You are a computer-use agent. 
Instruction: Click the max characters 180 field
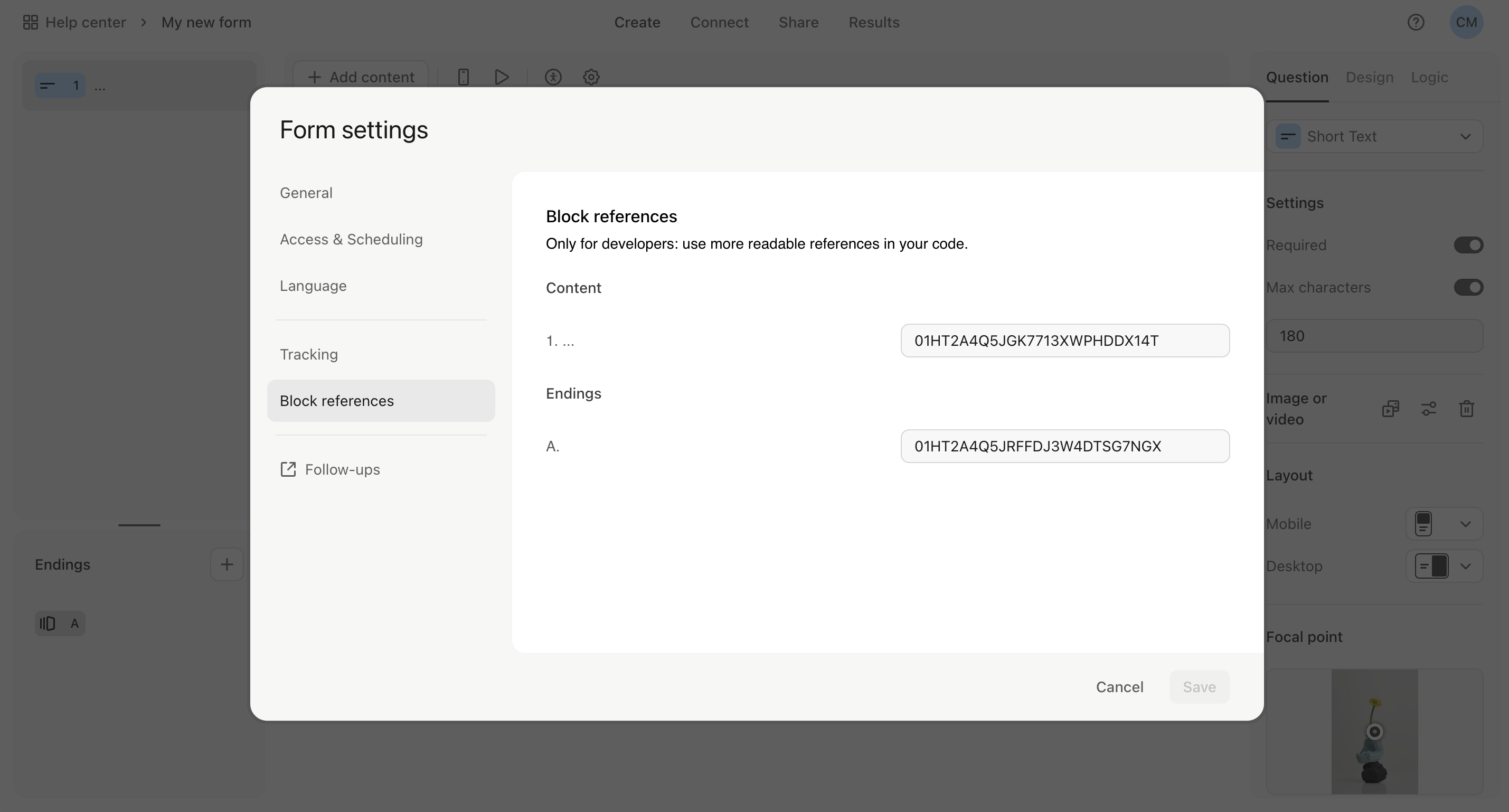tap(1374, 336)
